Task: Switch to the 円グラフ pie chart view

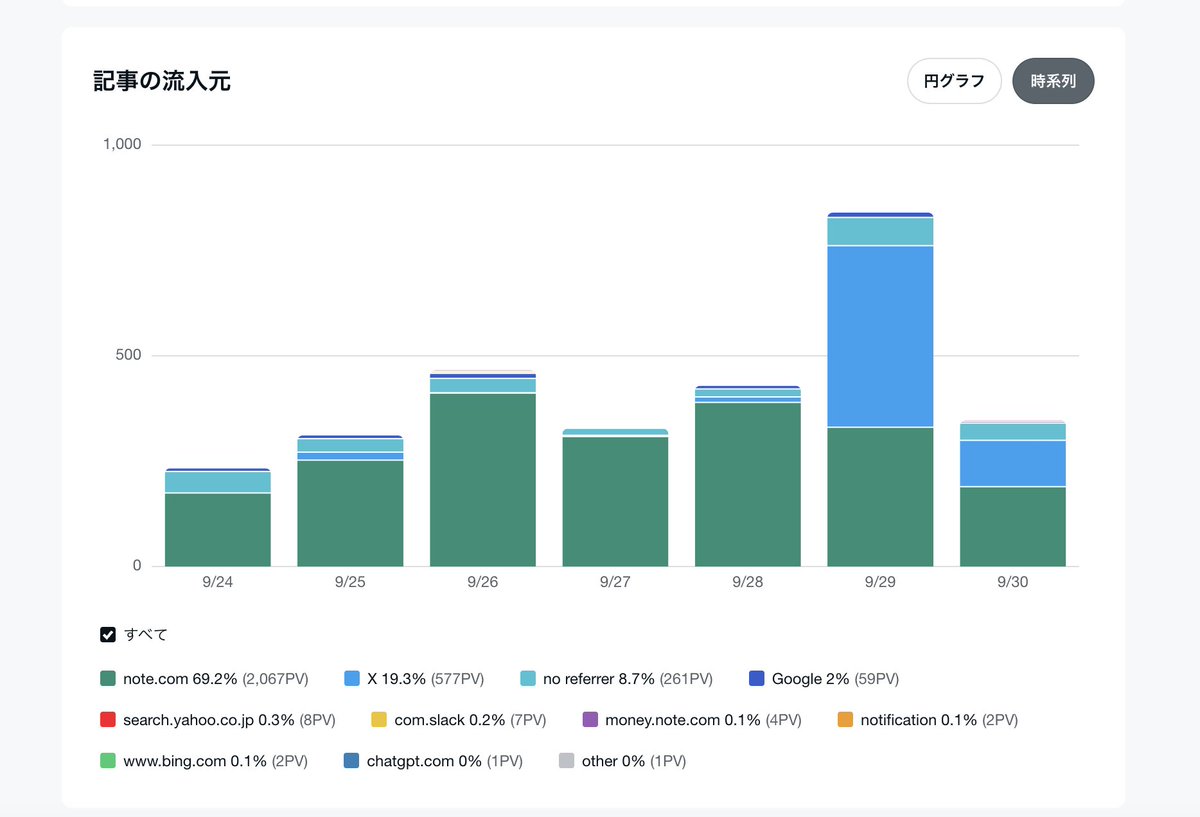Action: pos(954,81)
